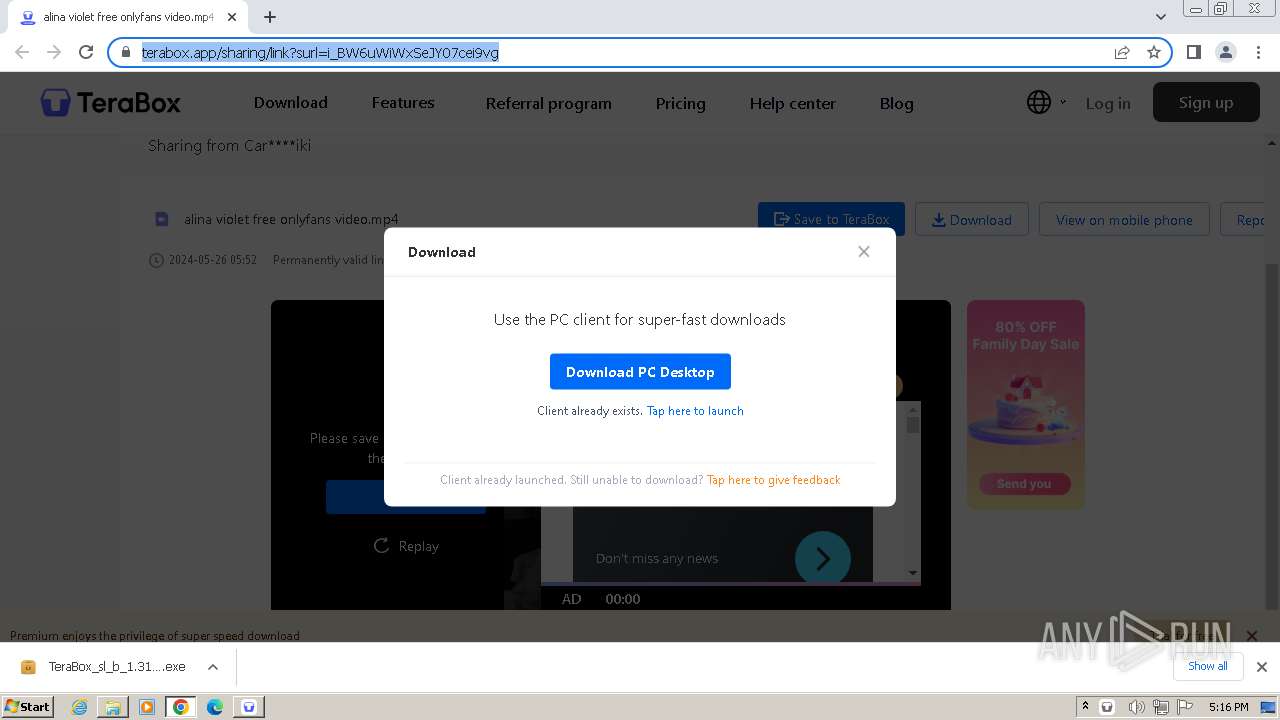Click the alina violet mp4 file name
The width and height of the screenshot is (1280, 720).
[291, 219]
